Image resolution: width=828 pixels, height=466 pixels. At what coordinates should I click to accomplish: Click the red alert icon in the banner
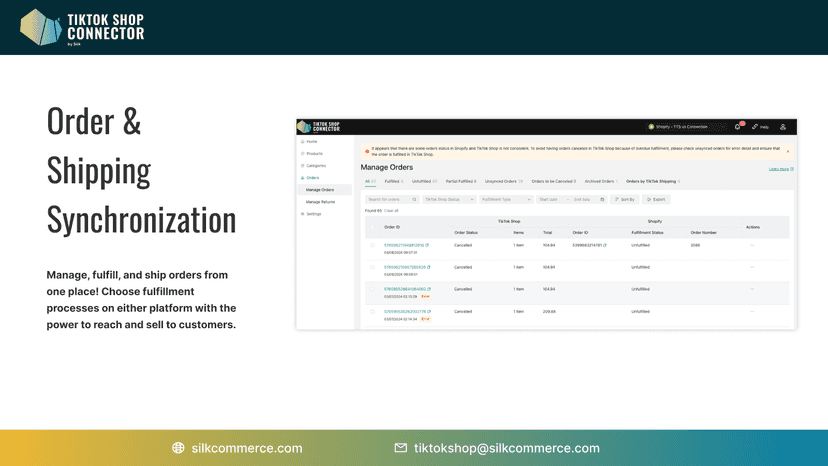pos(367,152)
